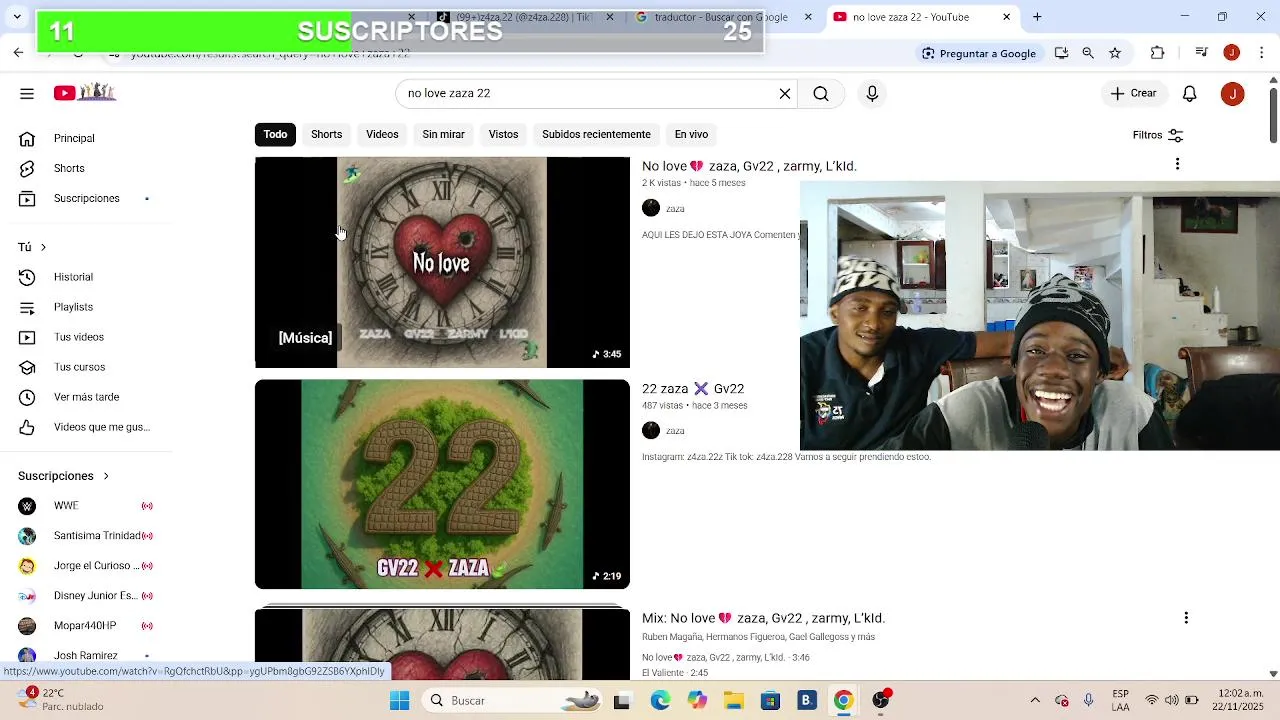Open the YouTube account avatar J
The height and width of the screenshot is (720, 1280).
tap(1232, 93)
